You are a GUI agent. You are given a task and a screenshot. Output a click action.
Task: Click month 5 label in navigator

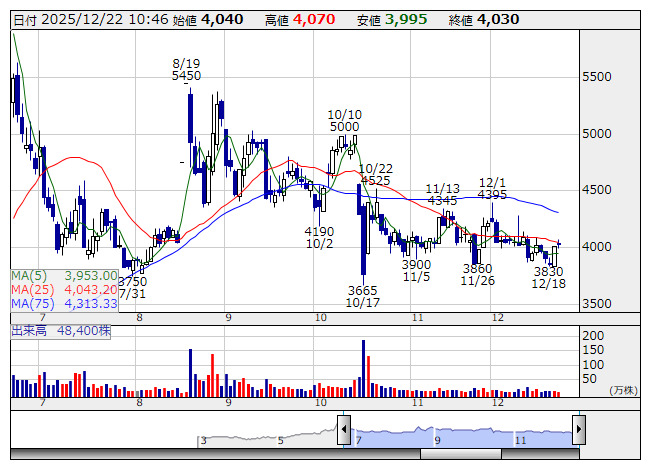[x=281, y=441]
